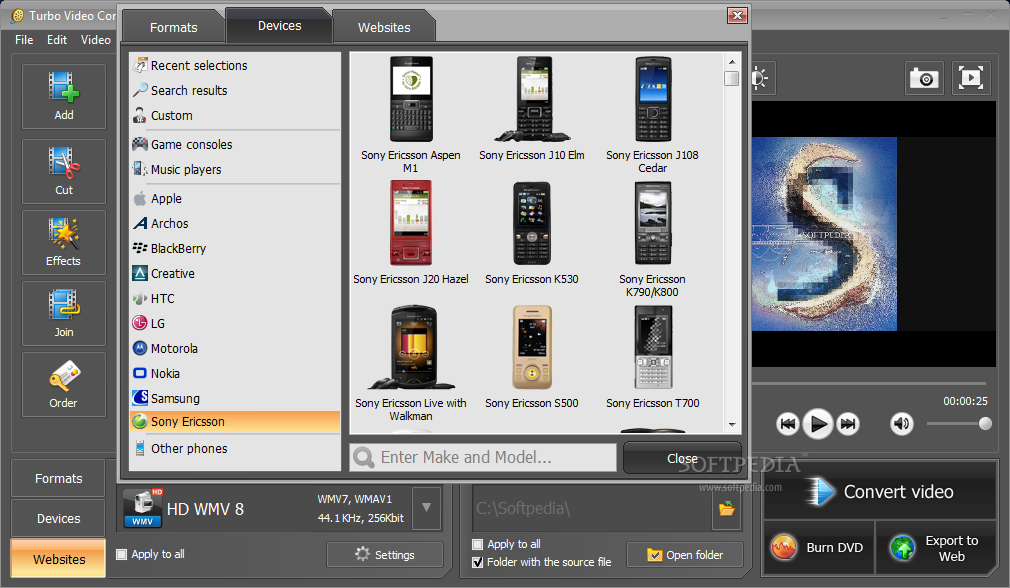This screenshot has width=1010, height=588.
Task: Start conversion with Convert video
Action: pos(880,491)
